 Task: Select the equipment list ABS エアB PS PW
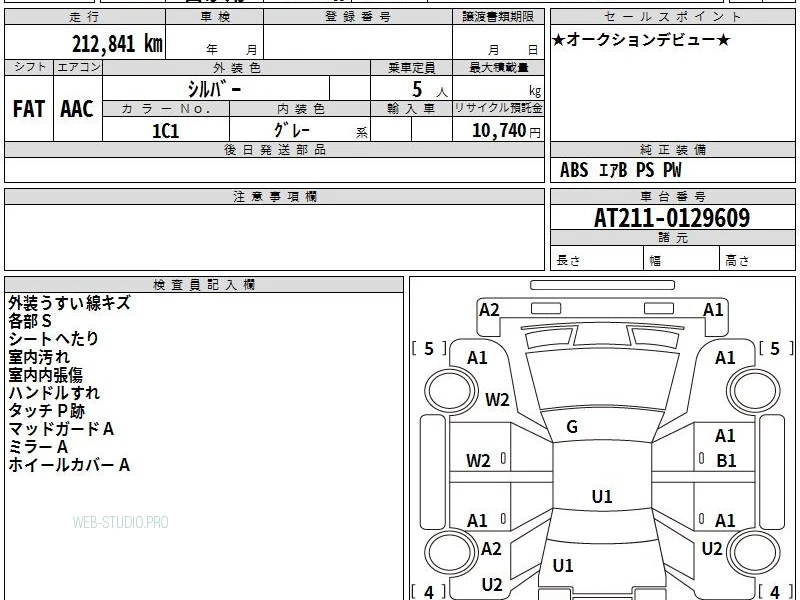(620, 170)
